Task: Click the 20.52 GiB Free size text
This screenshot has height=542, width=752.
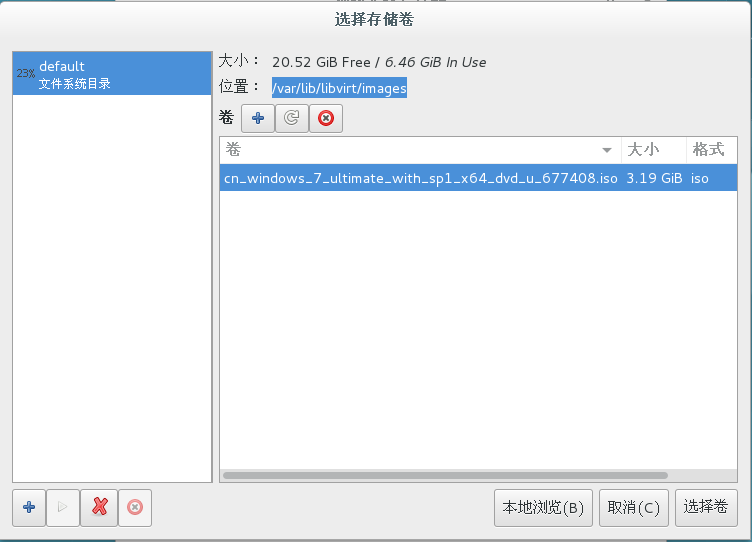Action: pos(321,62)
